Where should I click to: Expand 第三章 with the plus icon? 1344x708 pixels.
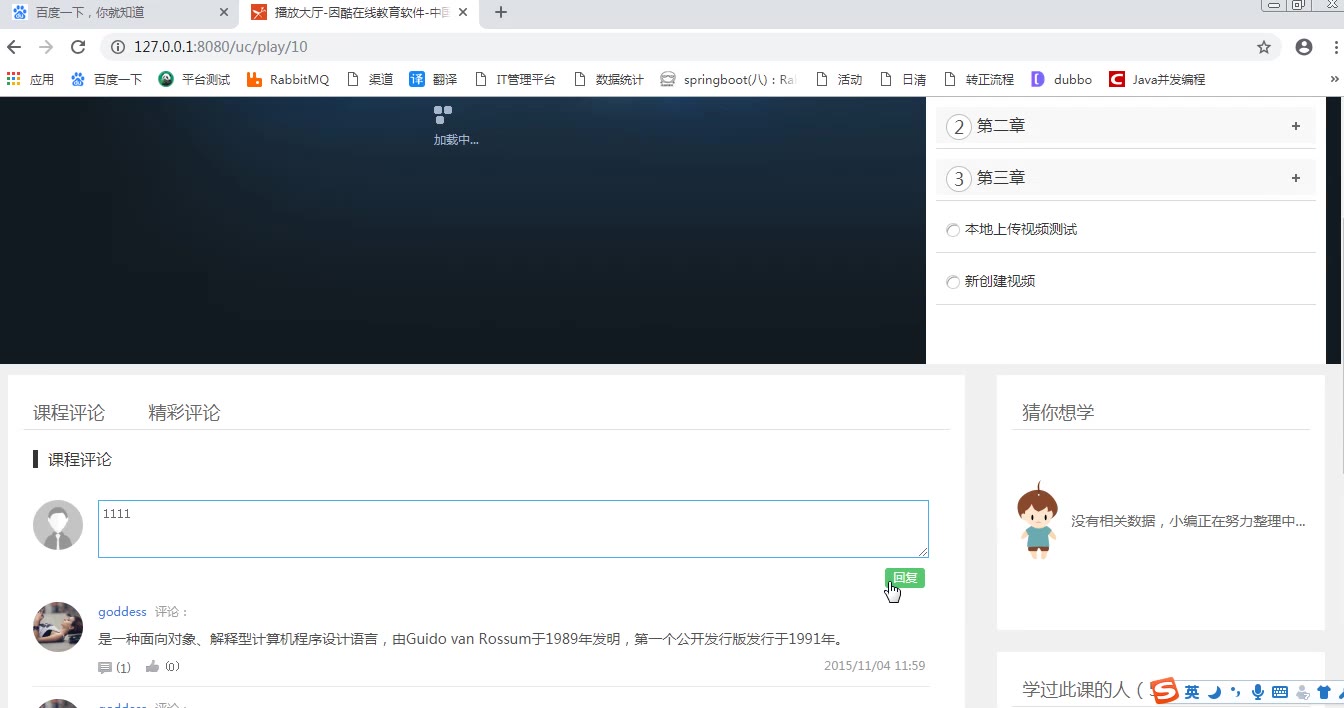click(x=1296, y=178)
